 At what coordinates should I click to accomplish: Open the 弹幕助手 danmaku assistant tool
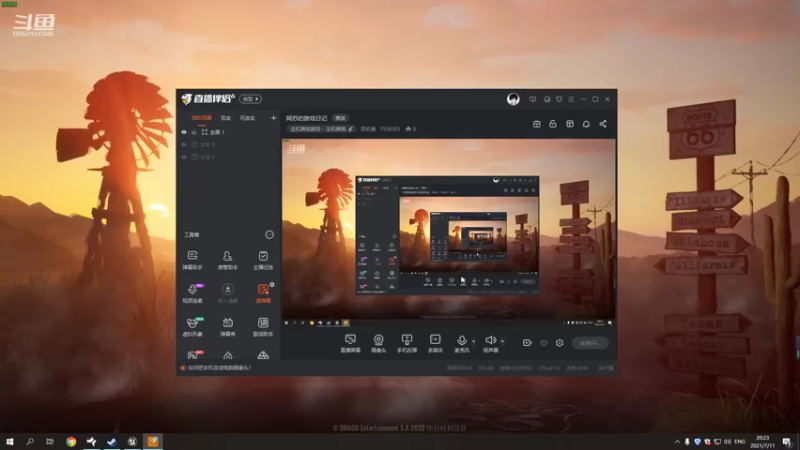coord(192,260)
